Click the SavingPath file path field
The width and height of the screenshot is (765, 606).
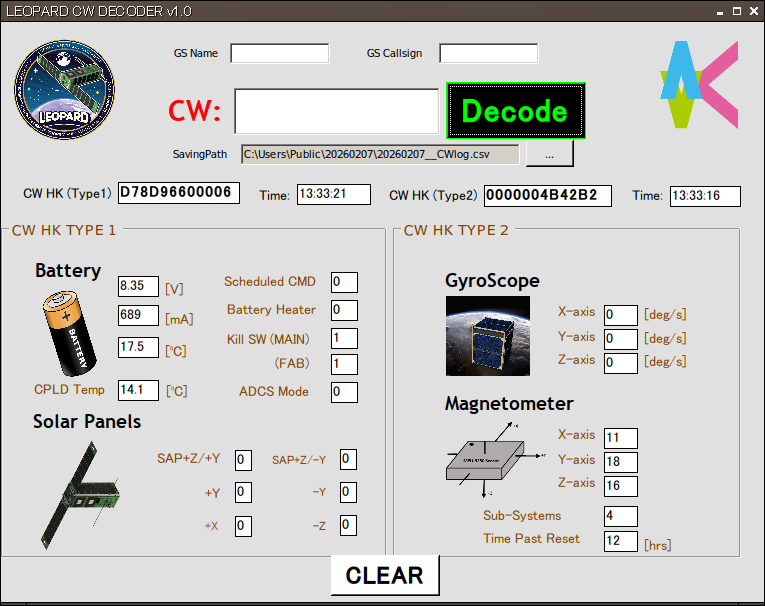(379, 154)
